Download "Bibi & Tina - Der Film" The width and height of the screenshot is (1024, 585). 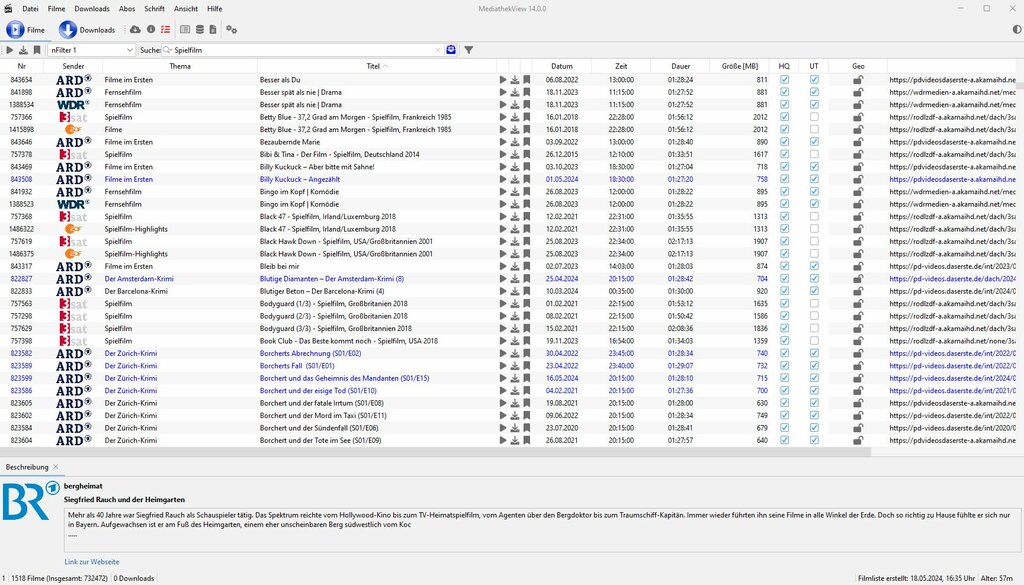coord(515,154)
